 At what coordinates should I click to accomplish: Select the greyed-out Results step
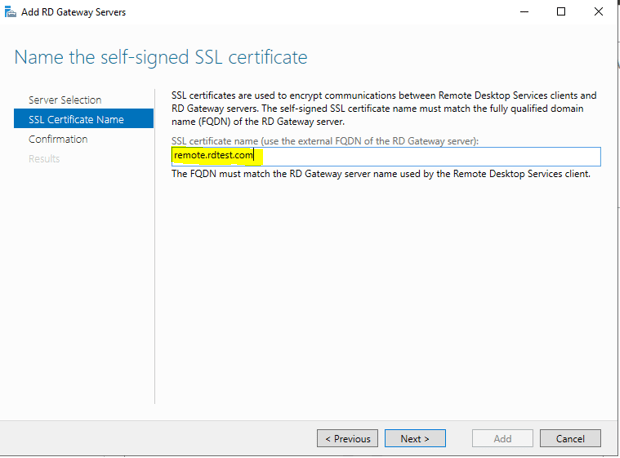[x=44, y=158]
